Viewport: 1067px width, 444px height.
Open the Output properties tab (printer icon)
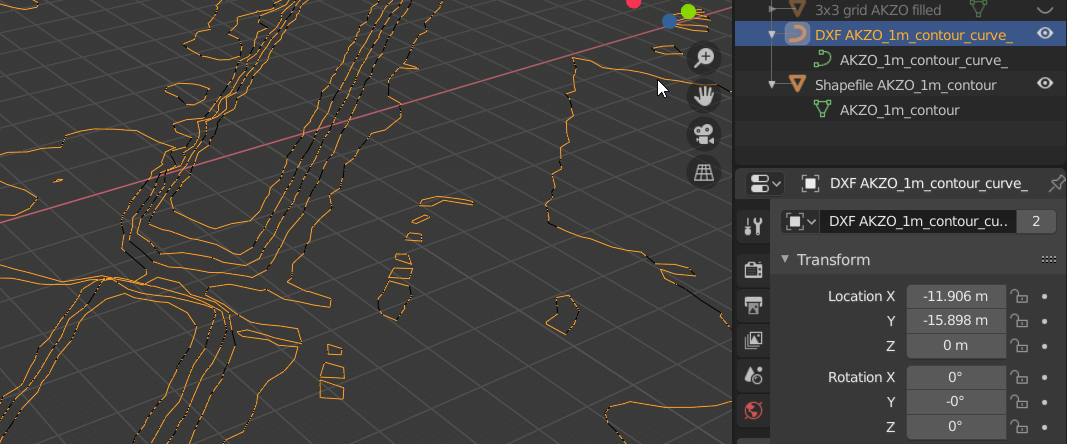coord(753,305)
